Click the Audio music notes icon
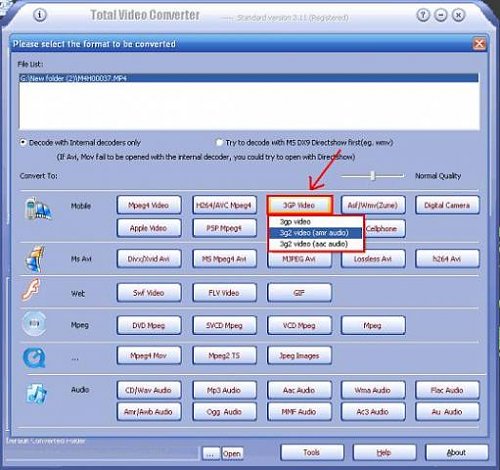The width and height of the screenshot is (500, 470). (x=37, y=394)
